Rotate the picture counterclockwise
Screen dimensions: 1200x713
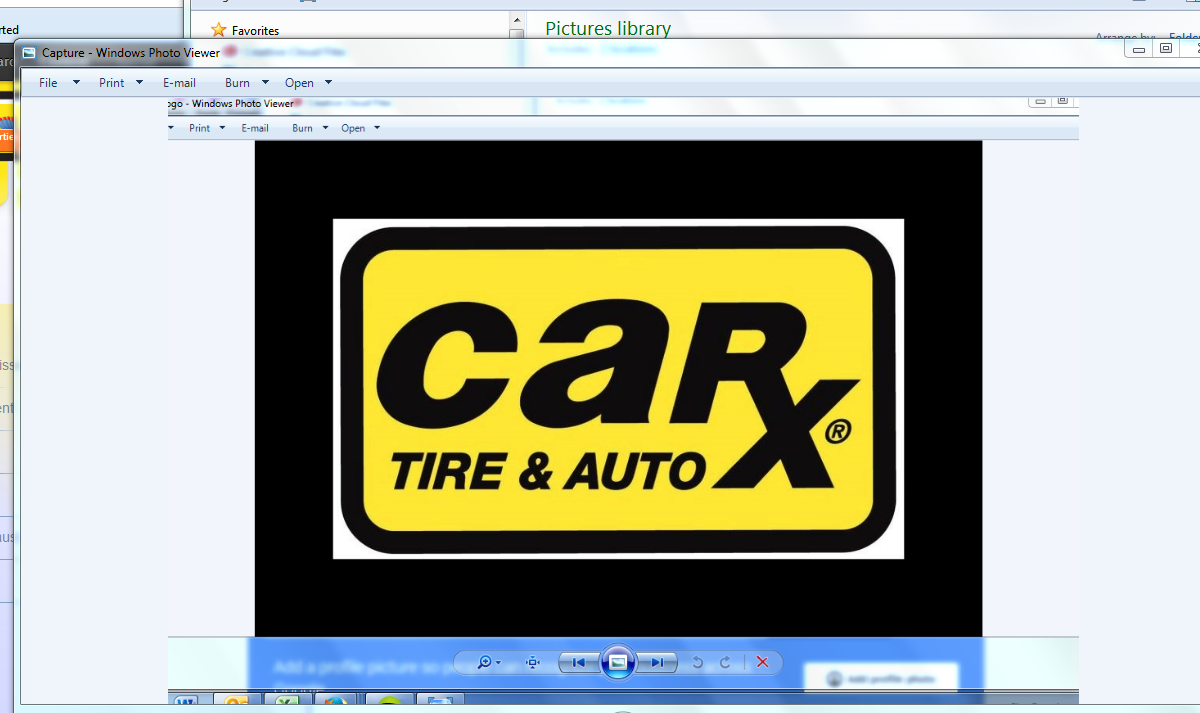[698, 662]
